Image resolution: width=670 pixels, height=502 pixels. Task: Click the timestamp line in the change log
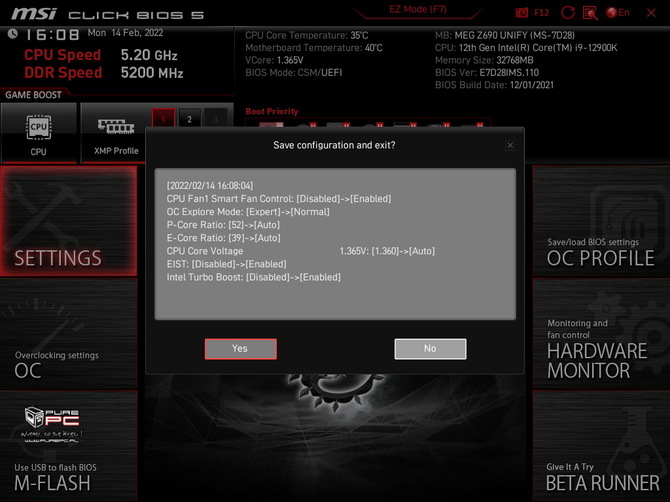coord(210,186)
